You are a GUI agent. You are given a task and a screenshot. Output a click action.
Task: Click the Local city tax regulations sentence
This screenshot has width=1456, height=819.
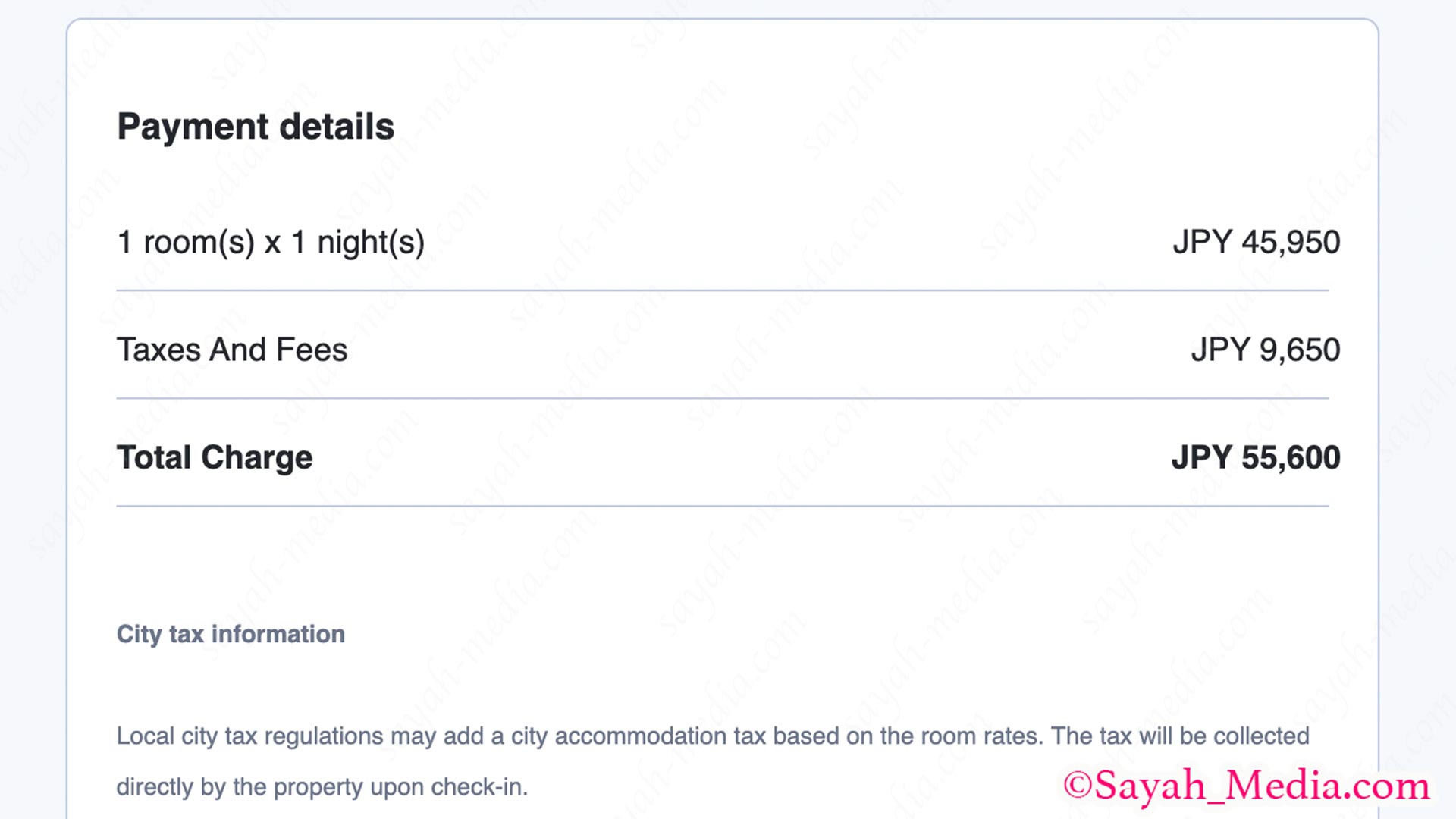pyautogui.click(x=713, y=736)
